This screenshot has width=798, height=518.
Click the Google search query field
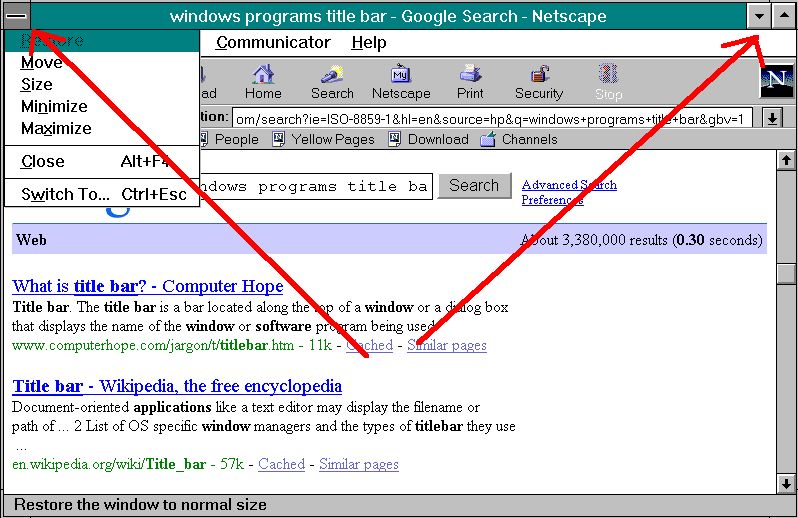(316, 186)
